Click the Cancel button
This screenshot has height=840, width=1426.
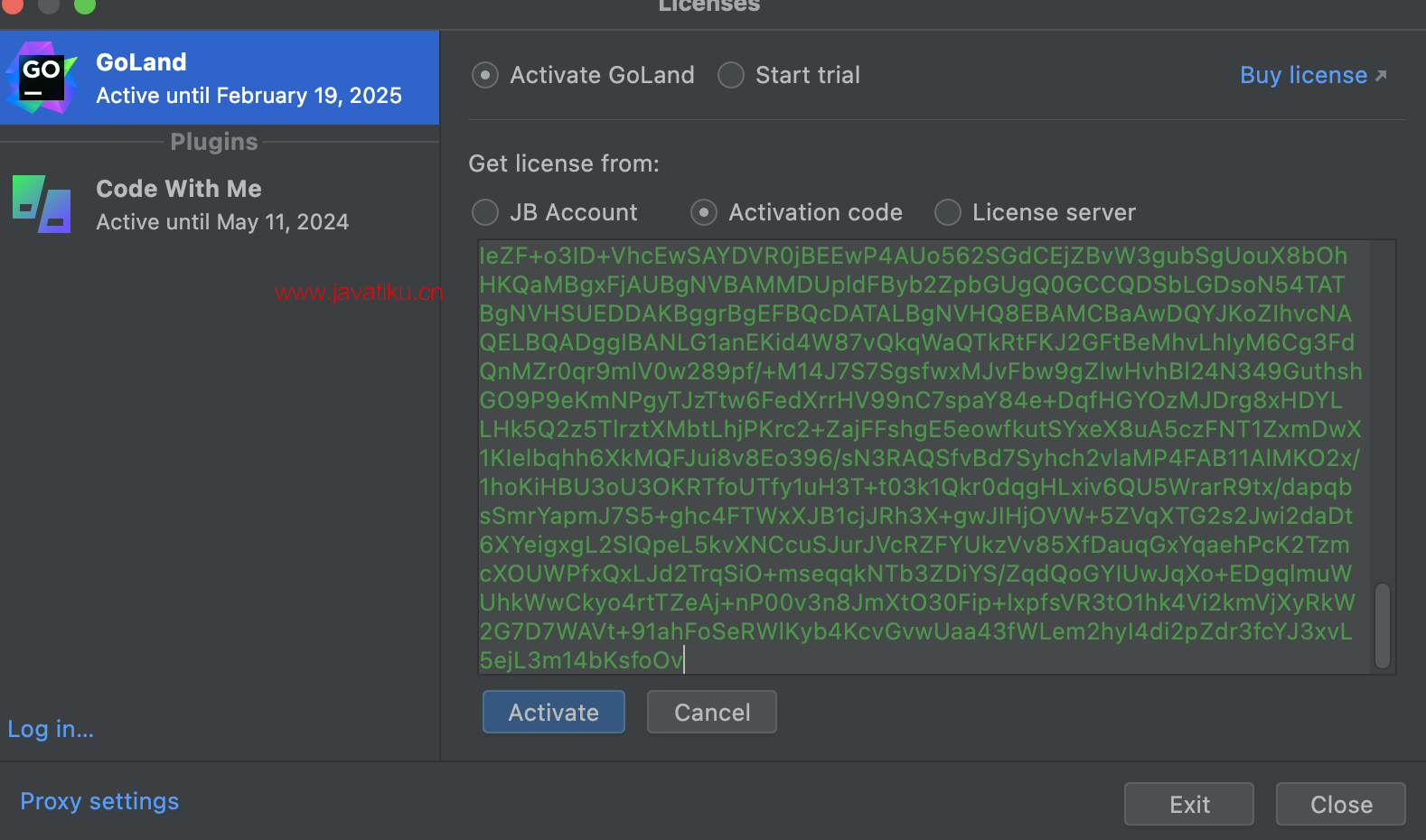point(712,712)
